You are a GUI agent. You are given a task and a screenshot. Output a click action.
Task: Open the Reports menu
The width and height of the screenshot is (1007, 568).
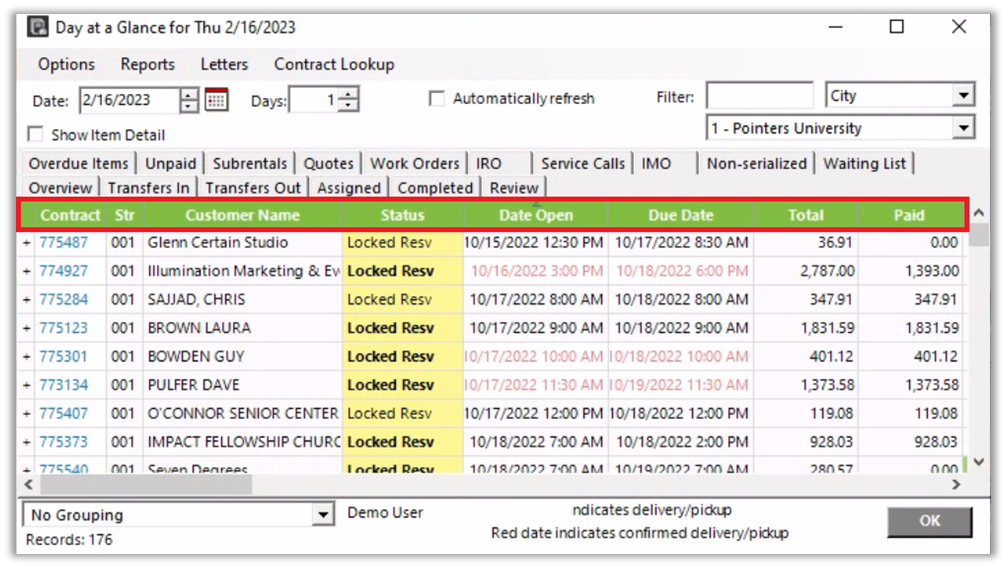pyautogui.click(x=147, y=64)
